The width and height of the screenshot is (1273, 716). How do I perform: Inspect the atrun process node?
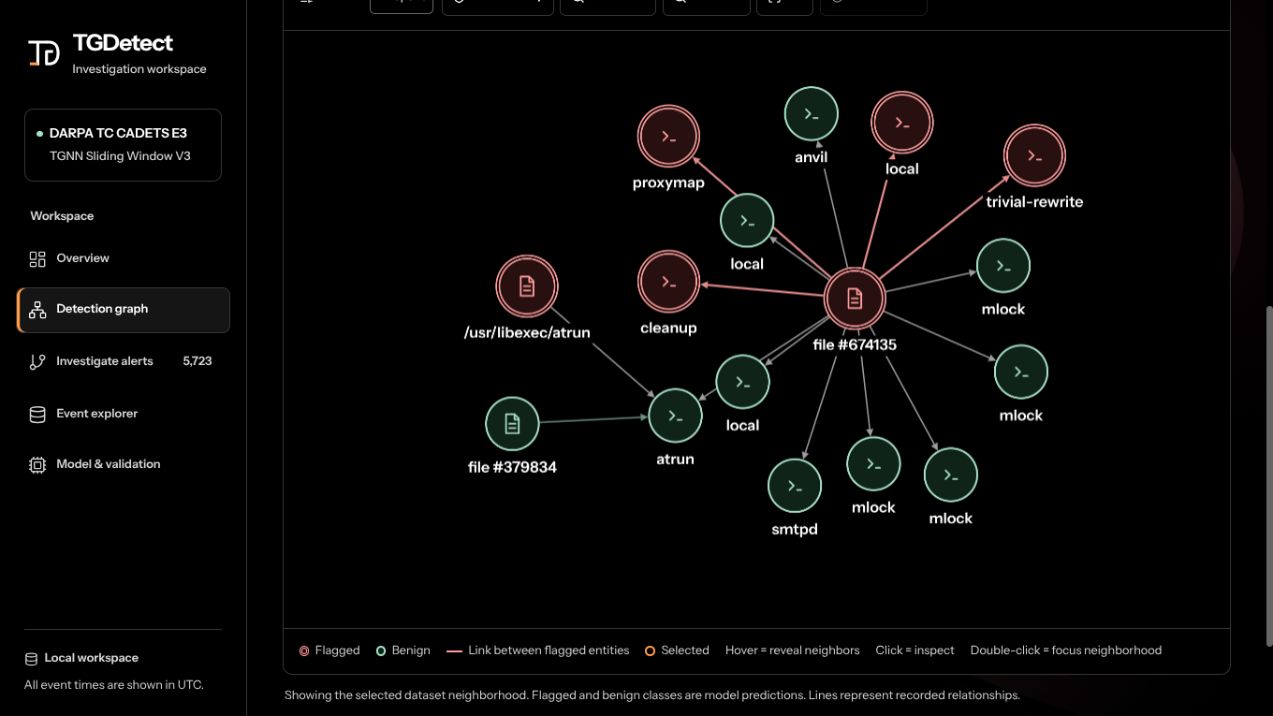point(675,416)
